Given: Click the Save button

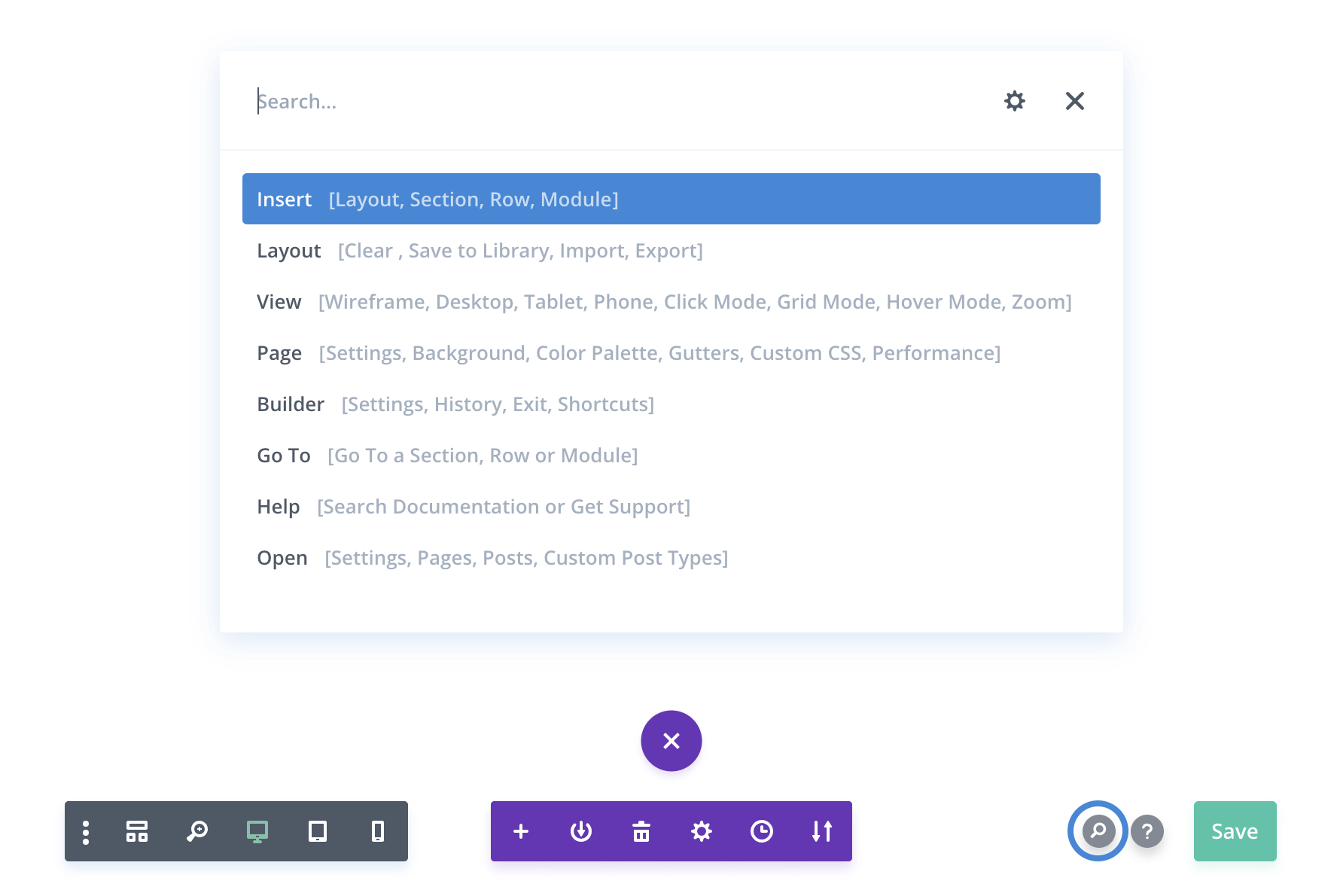Looking at the screenshot, I should tap(1234, 831).
